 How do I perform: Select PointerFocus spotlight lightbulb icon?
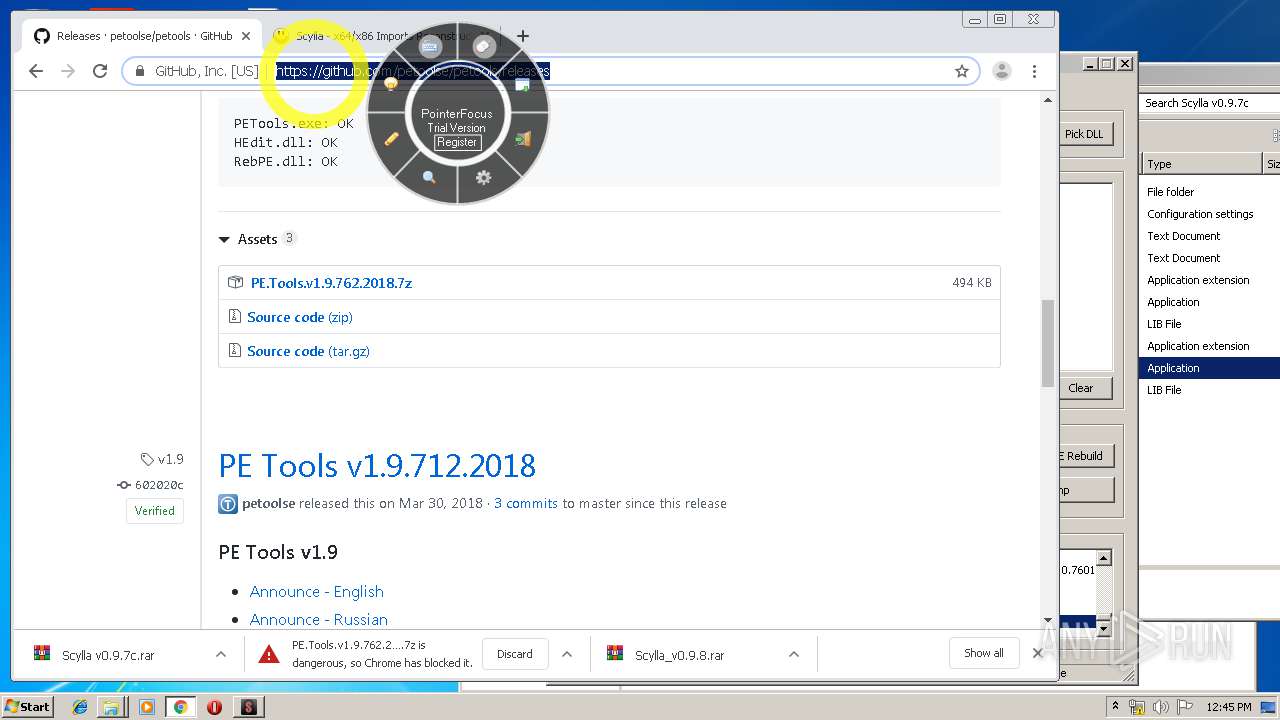tap(391, 85)
